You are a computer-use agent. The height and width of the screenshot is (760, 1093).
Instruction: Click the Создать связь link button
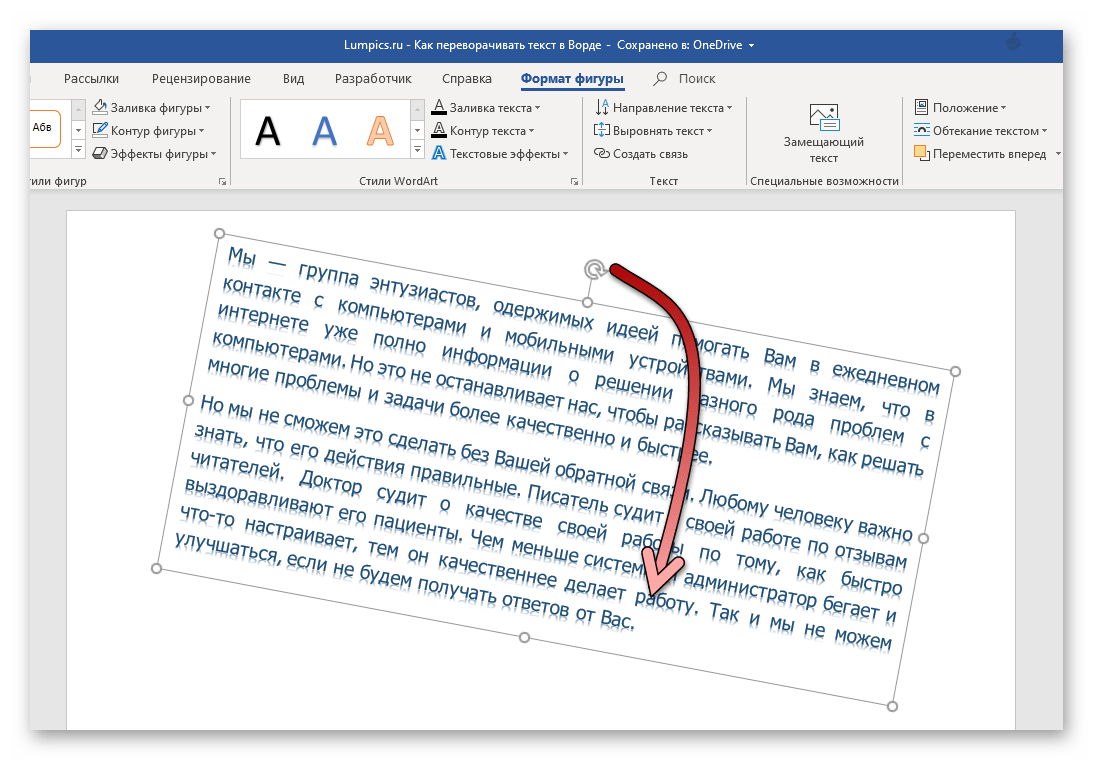tap(641, 154)
